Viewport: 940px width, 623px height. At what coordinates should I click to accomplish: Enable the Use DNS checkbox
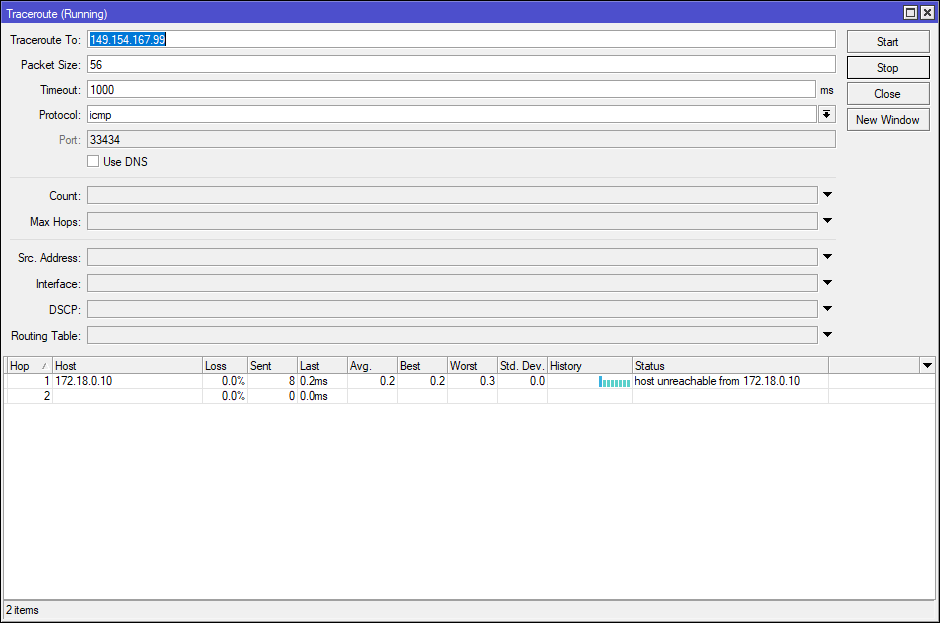click(93, 161)
